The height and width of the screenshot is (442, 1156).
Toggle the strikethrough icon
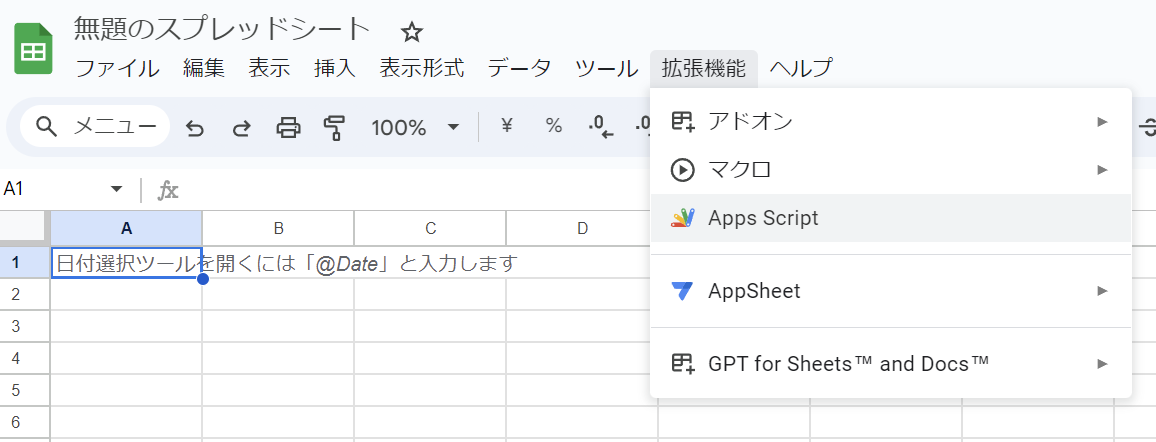point(1147,127)
